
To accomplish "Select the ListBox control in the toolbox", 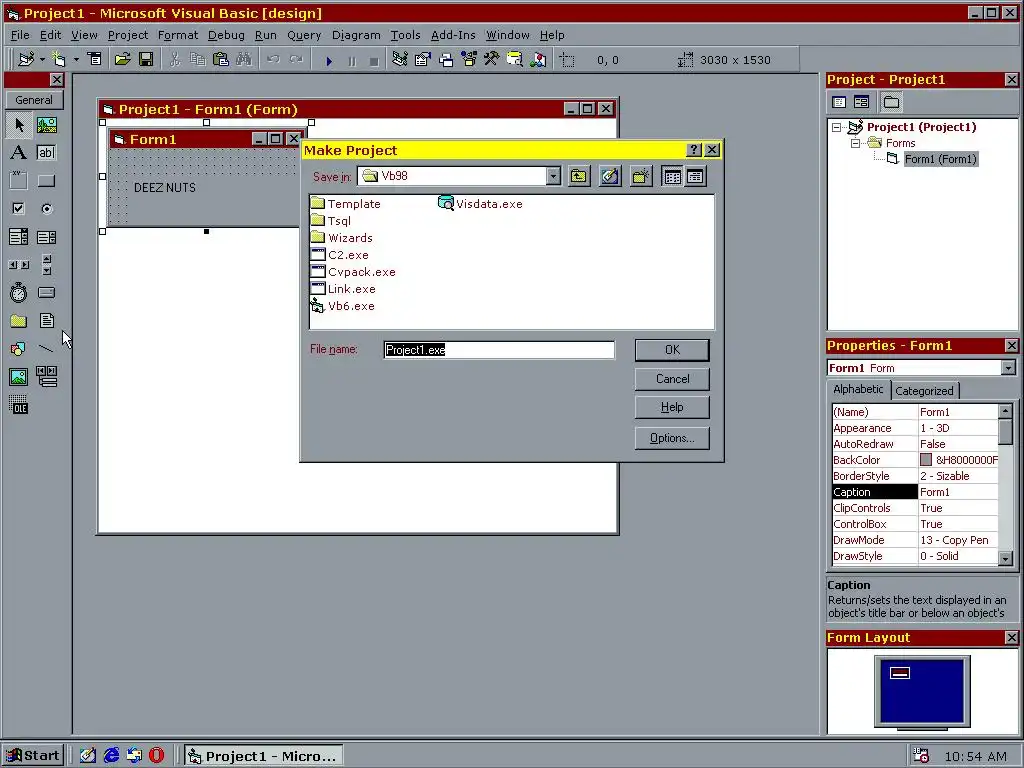I will click(x=46, y=237).
